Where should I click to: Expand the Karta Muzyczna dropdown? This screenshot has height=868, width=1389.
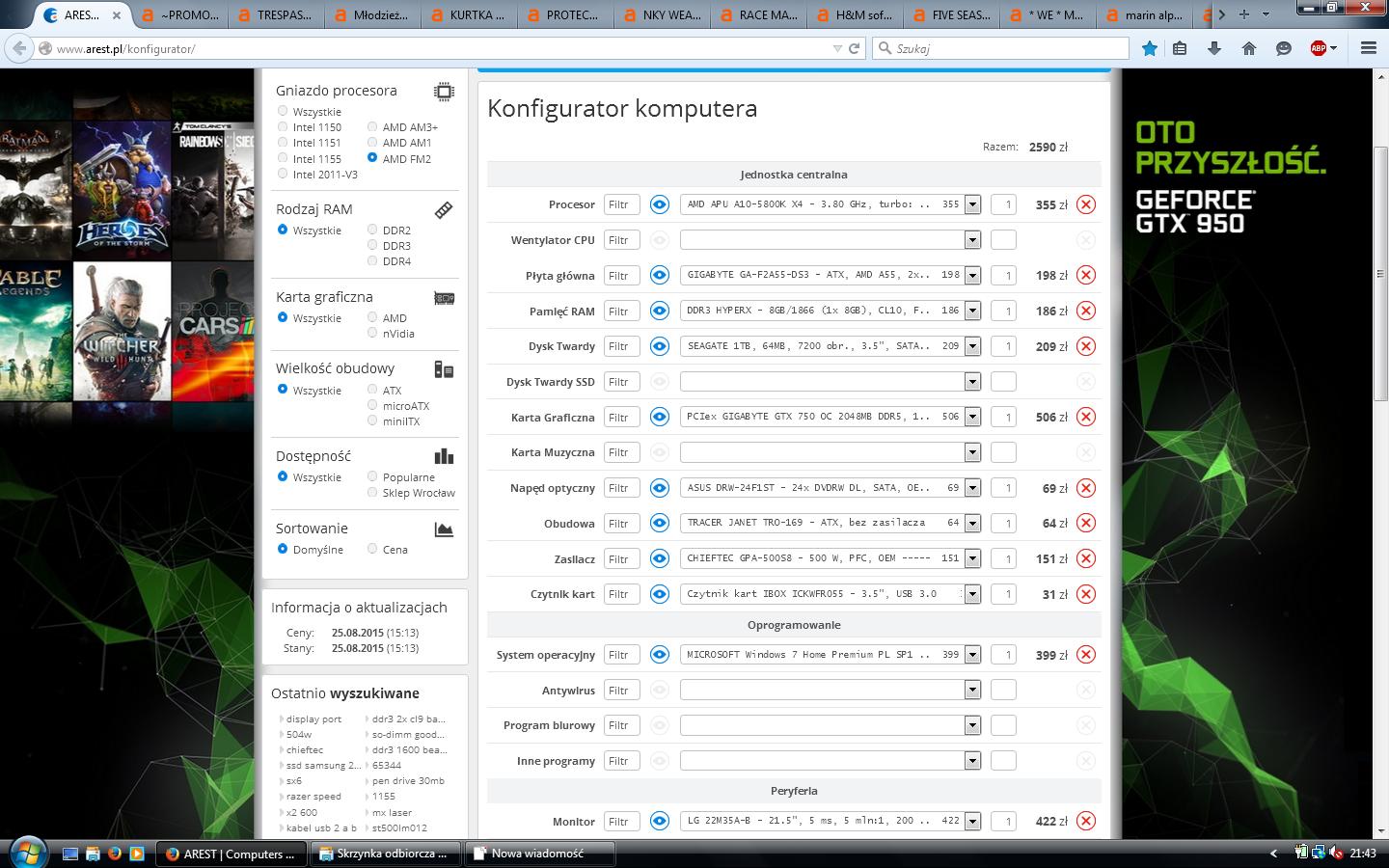coord(972,452)
